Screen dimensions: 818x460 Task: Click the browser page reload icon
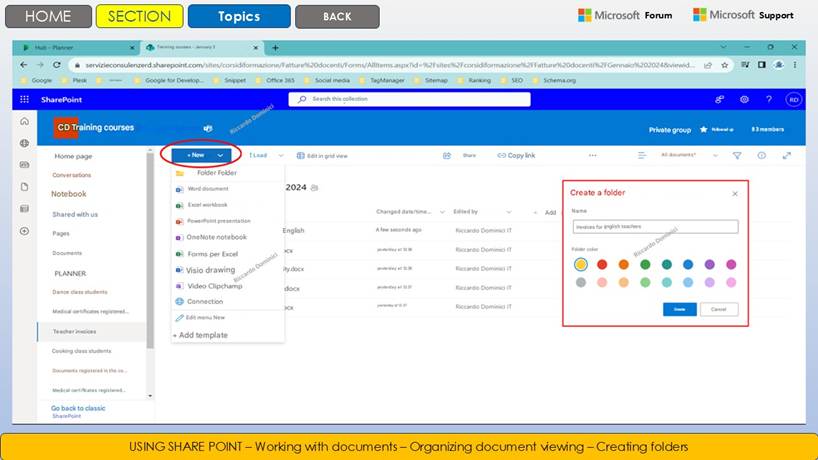tap(57, 65)
